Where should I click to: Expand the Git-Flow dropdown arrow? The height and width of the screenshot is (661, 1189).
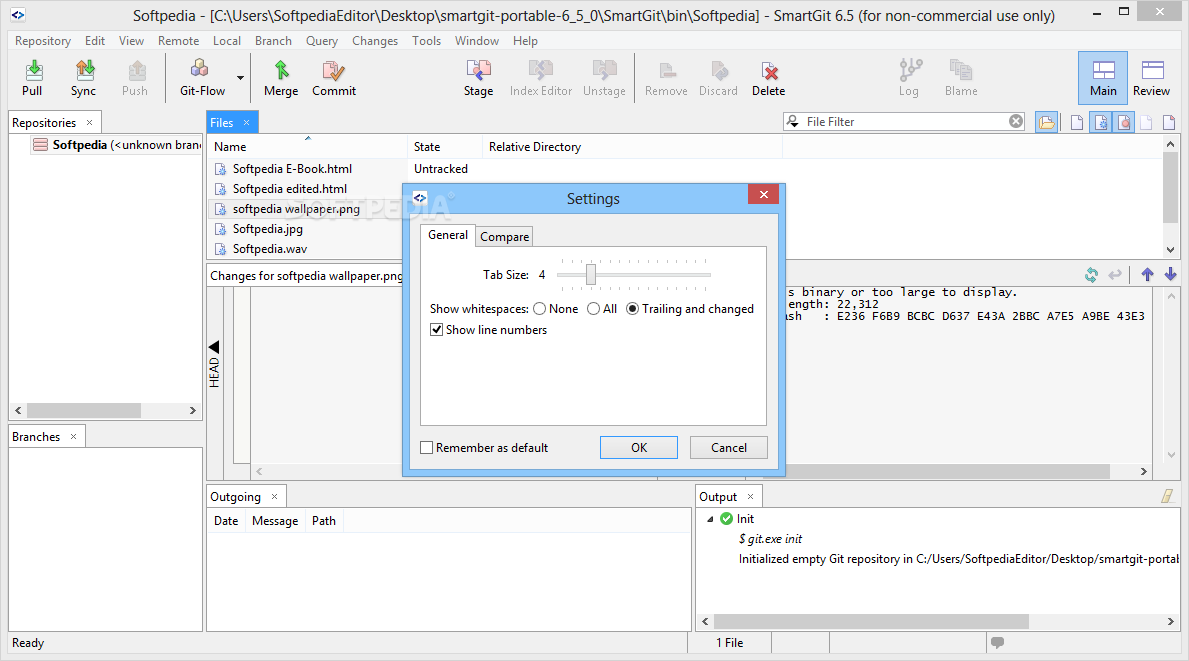[240, 78]
